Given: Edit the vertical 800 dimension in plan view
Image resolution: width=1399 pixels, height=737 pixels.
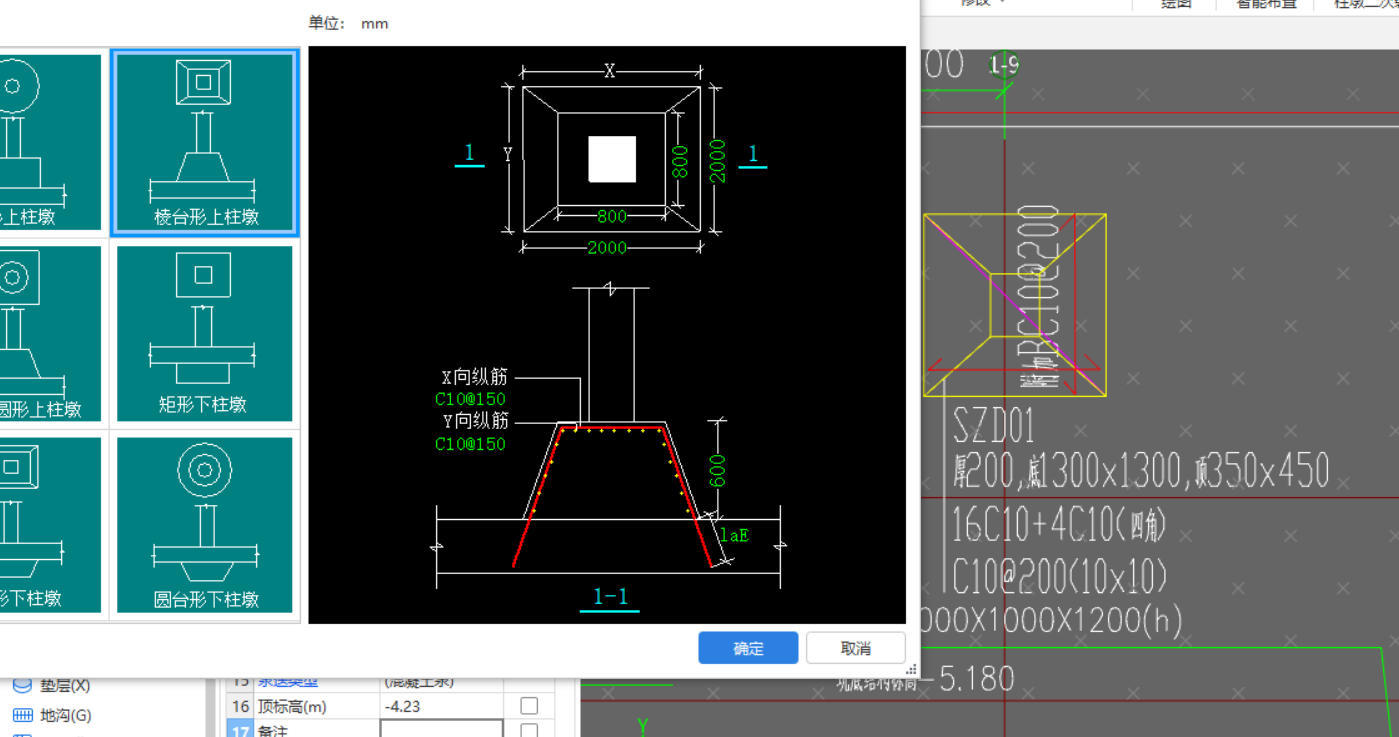Looking at the screenshot, I should (x=680, y=161).
